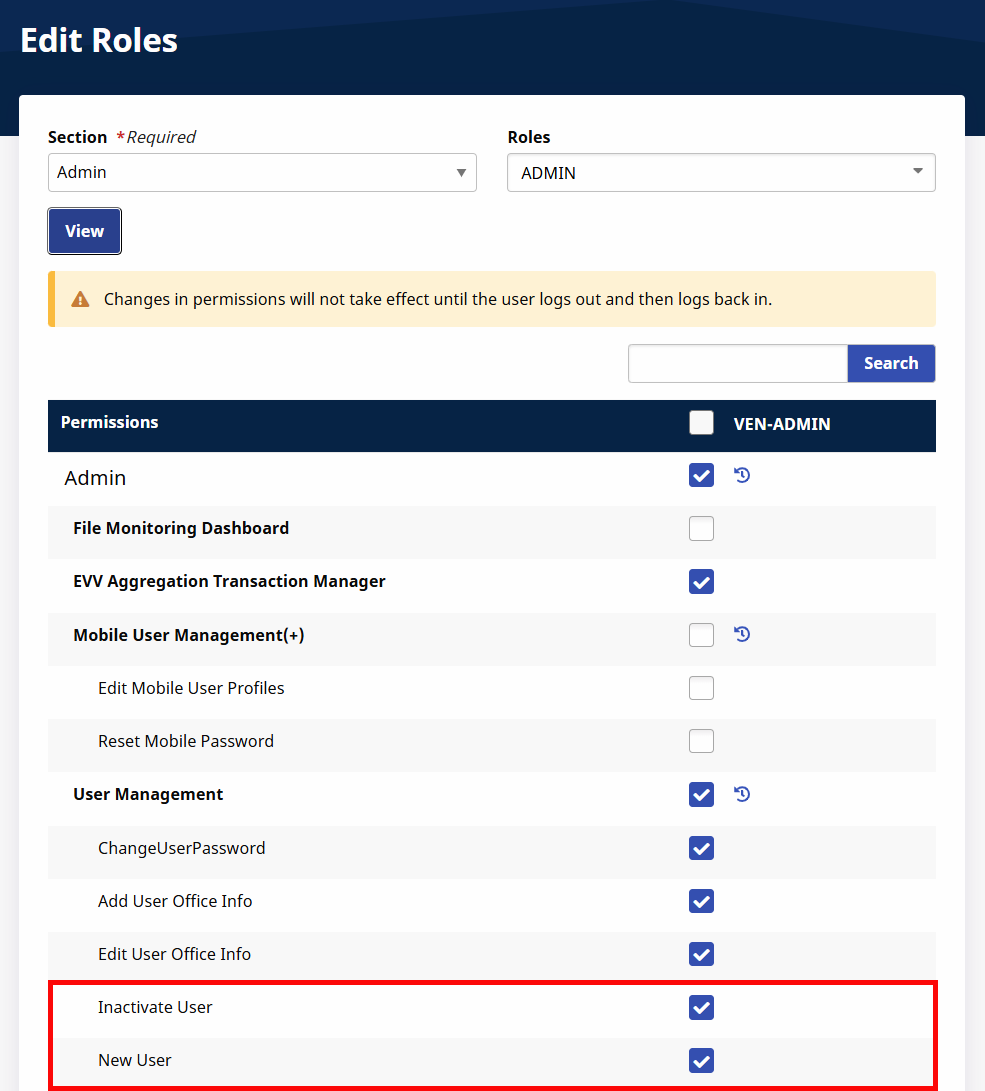
Task: Select the User Management permission row label
Action: click(148, 794)
